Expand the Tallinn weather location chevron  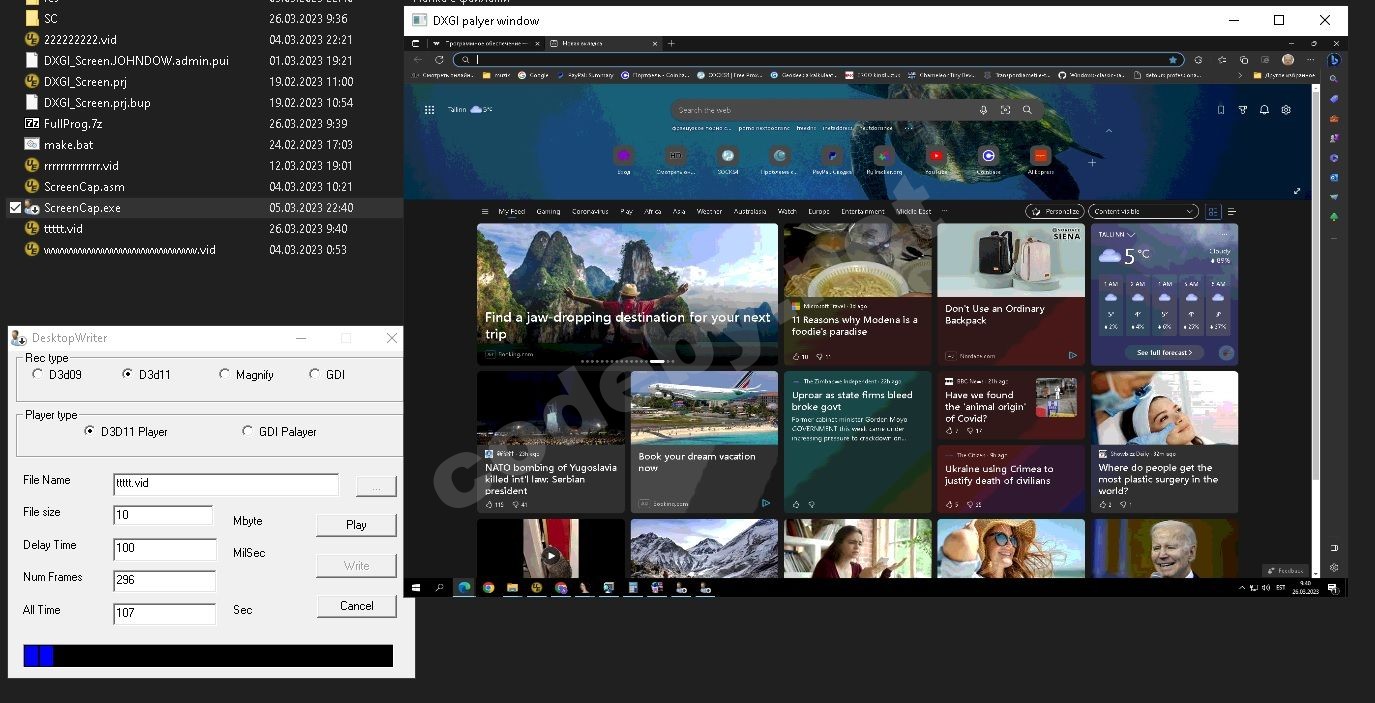(1131, 234)
